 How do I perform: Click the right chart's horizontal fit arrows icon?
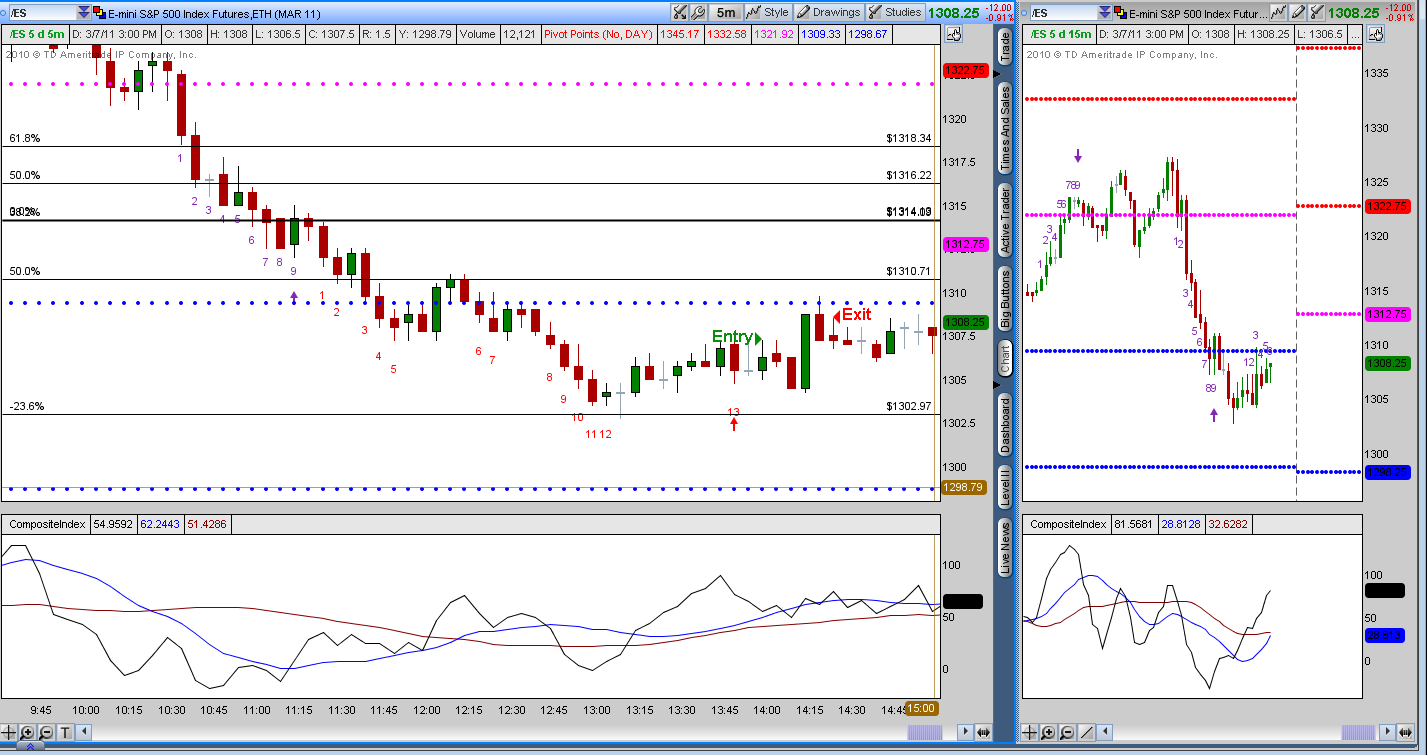click(x=1404, y=732)
